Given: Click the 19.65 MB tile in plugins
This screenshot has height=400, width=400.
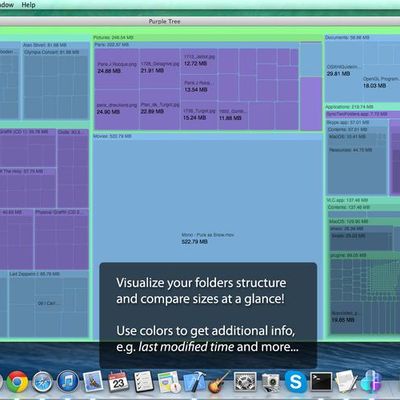Looking at the screenshot, I should pos(346,317).
